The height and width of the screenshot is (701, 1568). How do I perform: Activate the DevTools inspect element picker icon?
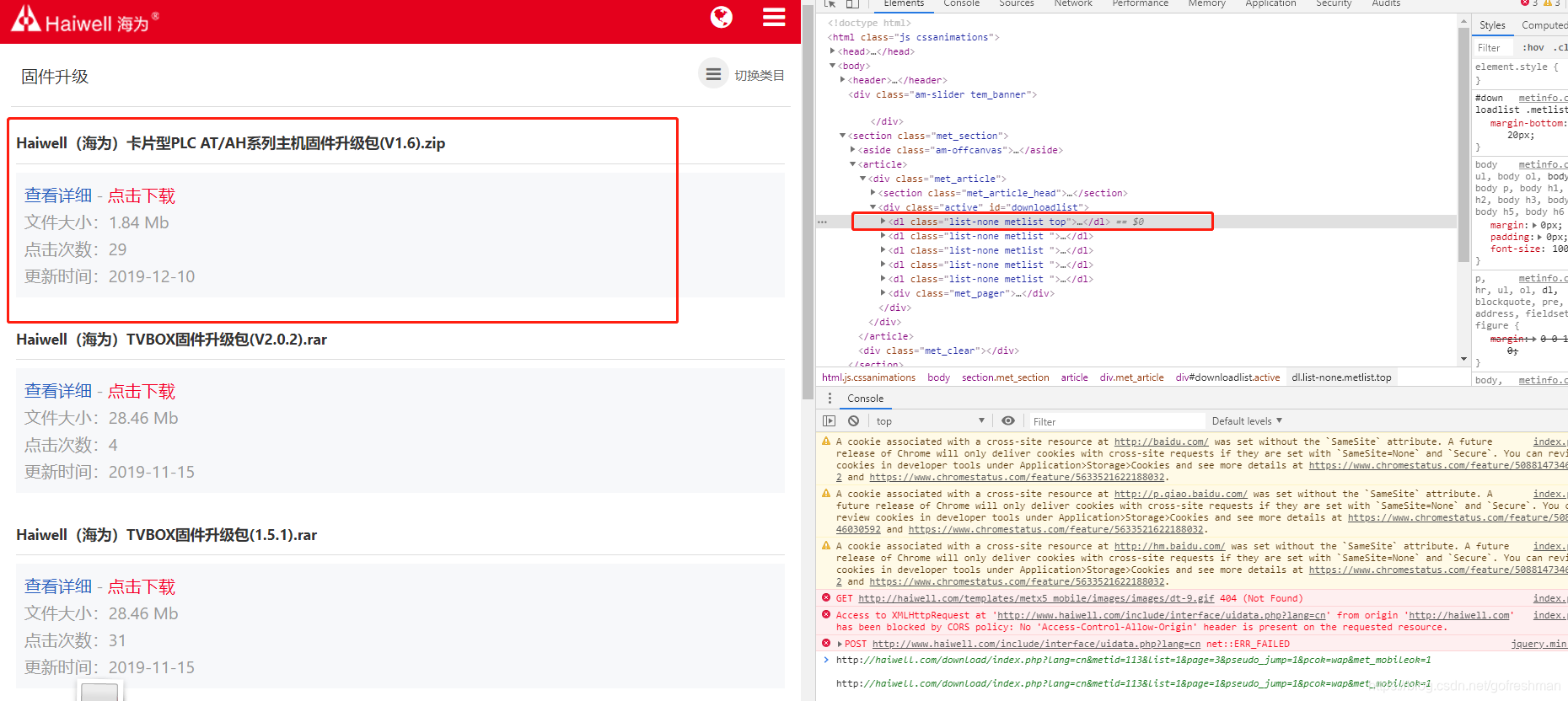tap(830, 4)
